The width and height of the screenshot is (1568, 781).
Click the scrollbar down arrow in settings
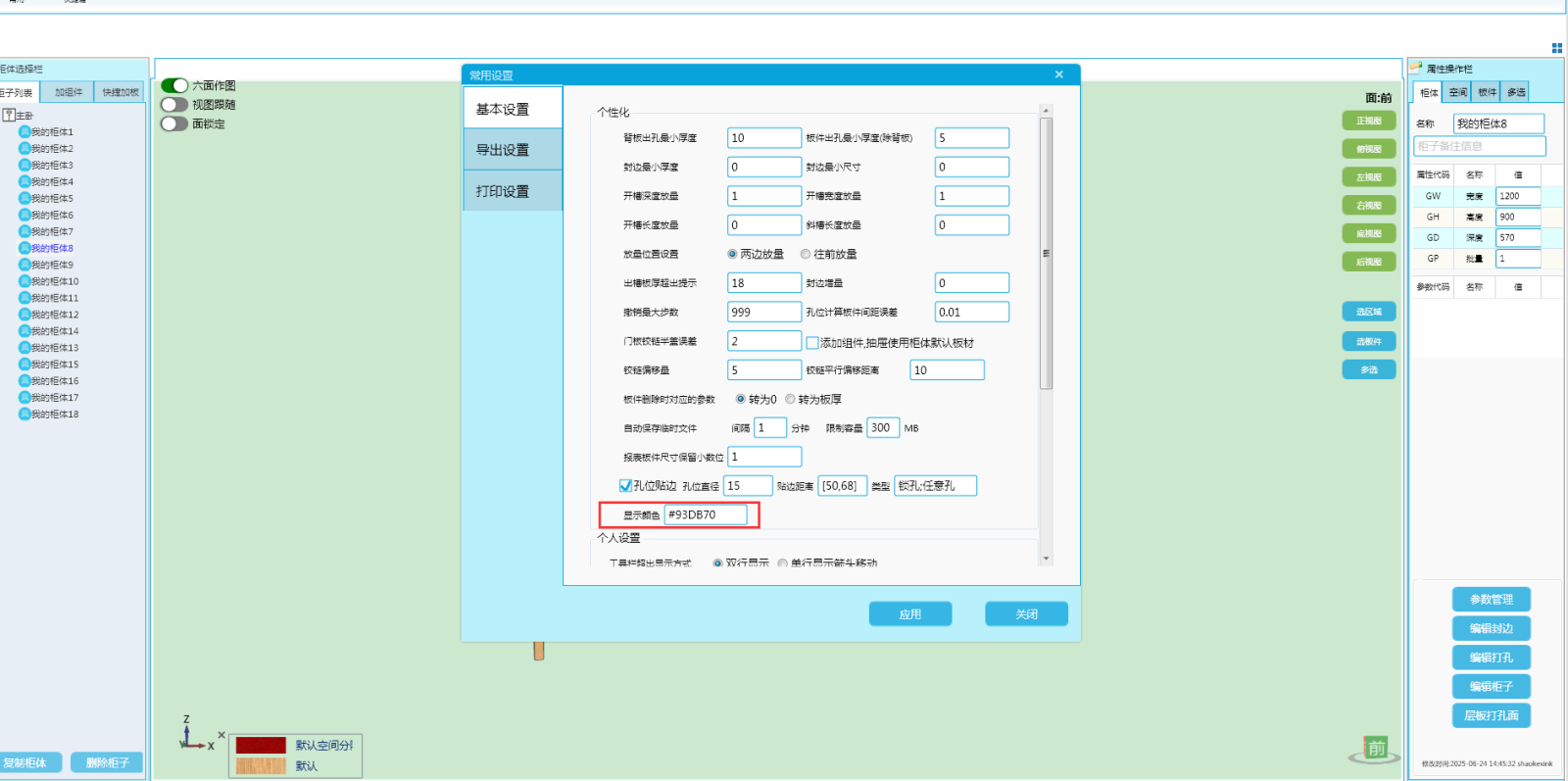(1046, 559)
